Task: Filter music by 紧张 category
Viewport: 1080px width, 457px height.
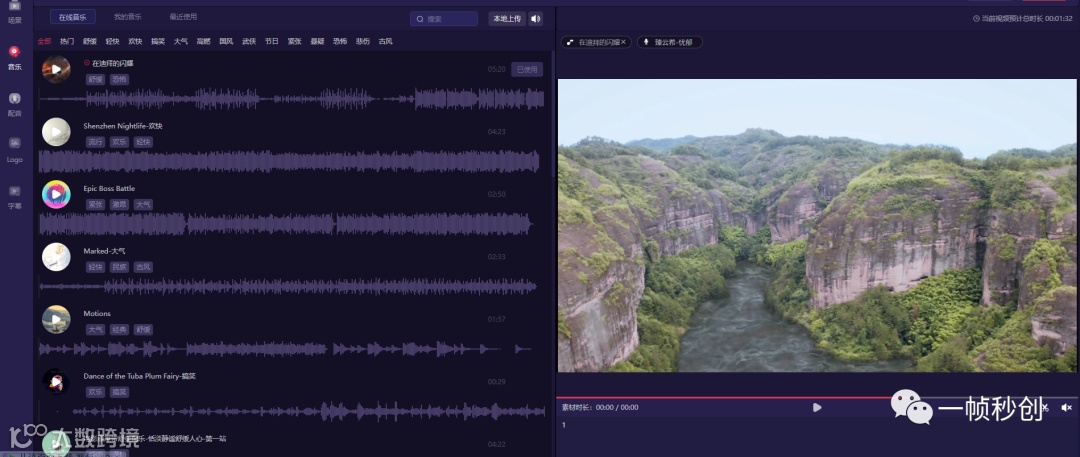Action: point(294,41)
